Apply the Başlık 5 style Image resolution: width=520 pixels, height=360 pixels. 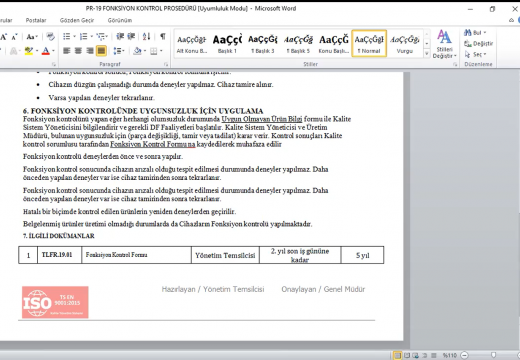(298, 44)
